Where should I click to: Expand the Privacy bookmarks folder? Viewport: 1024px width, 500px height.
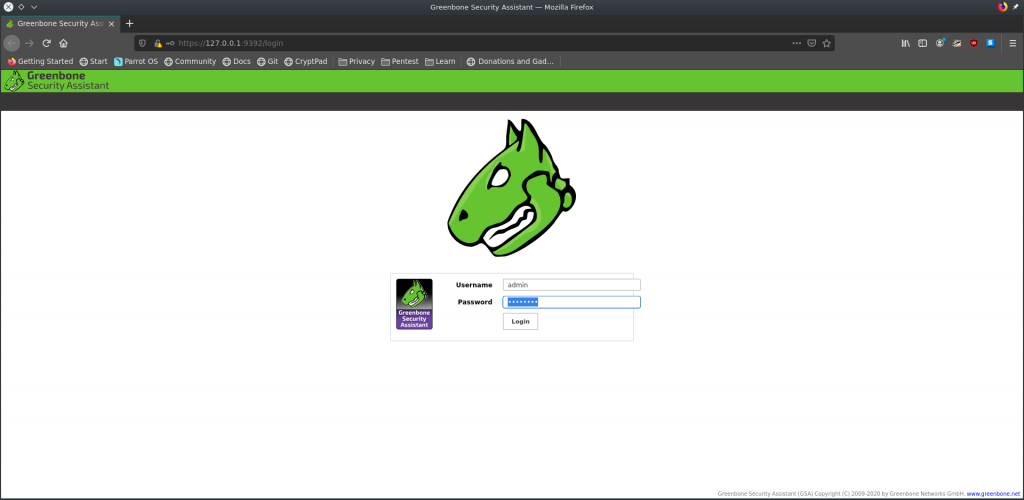[357, 61]
